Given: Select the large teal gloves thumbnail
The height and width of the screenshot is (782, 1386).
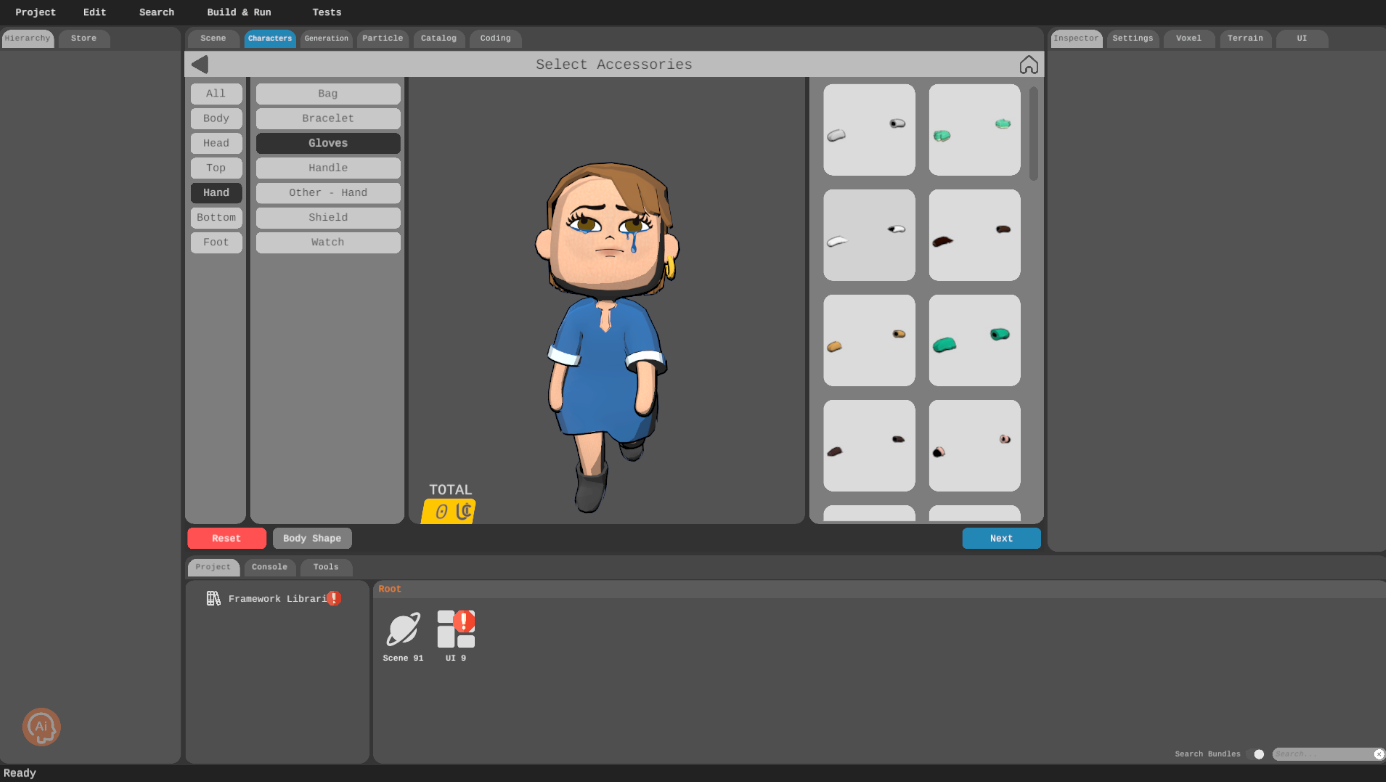Looking at the screenshot, I should 974,340.
